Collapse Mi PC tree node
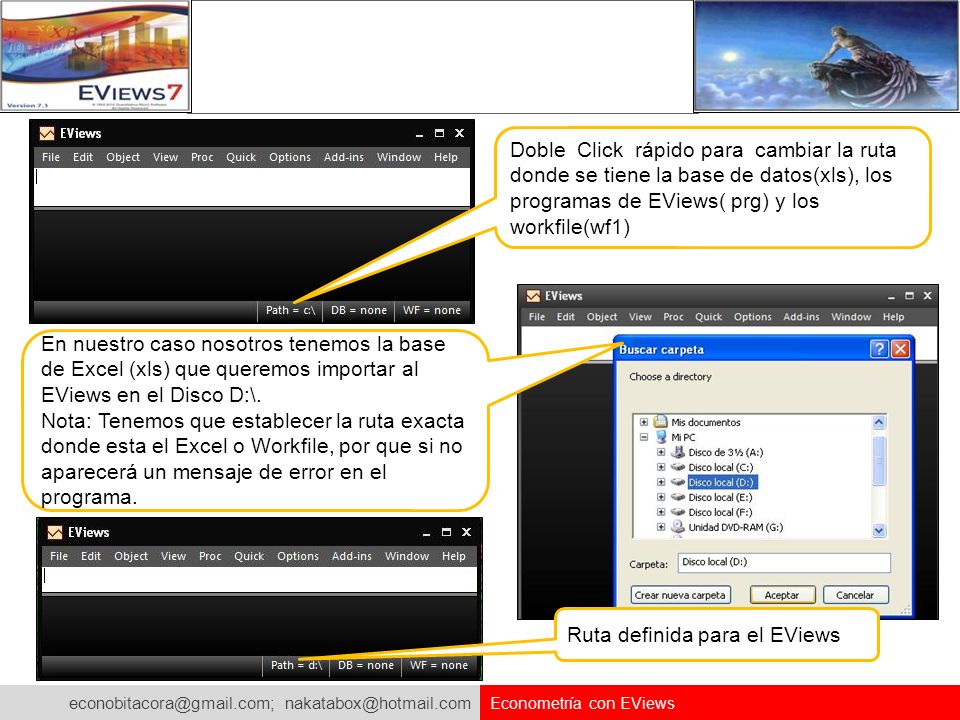Image resolution: width=960 pixels, height=720 pixels. [643, 437]
